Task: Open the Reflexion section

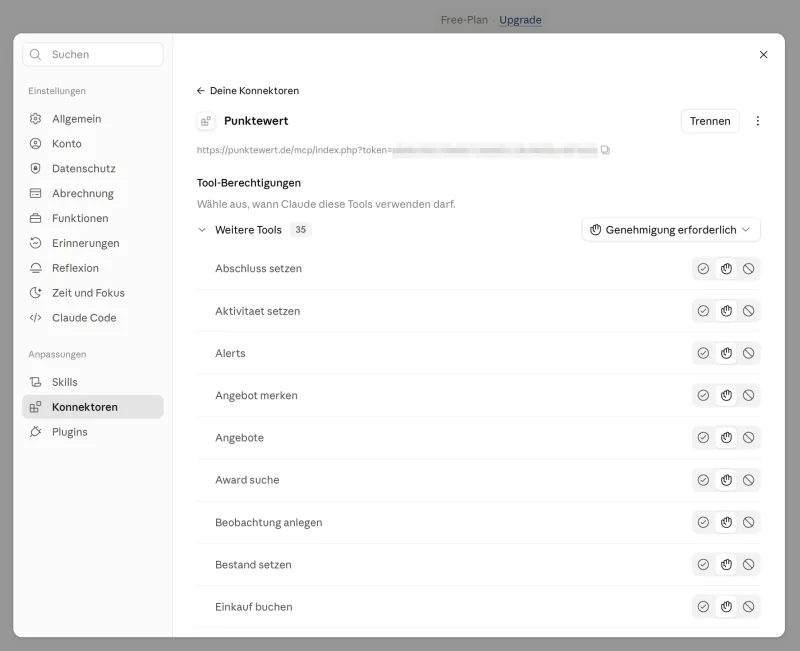Action: tap(93, 268)
